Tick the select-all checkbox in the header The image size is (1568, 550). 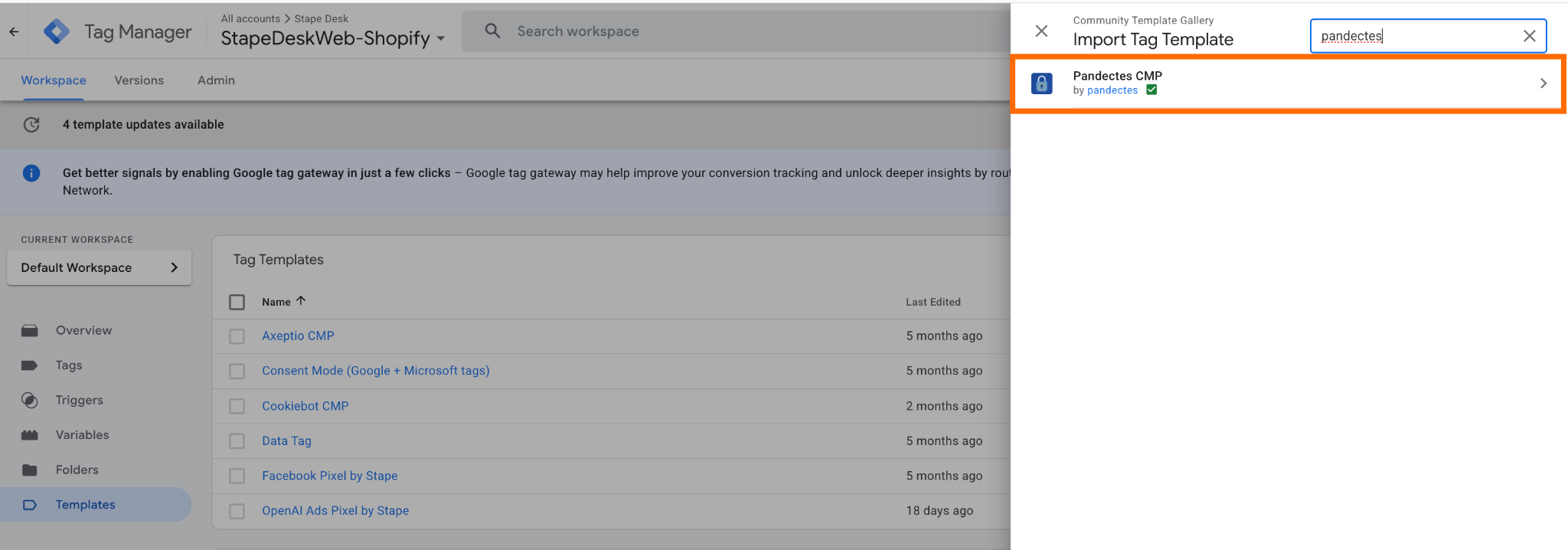pyautogui.click(x=237, y=302)
